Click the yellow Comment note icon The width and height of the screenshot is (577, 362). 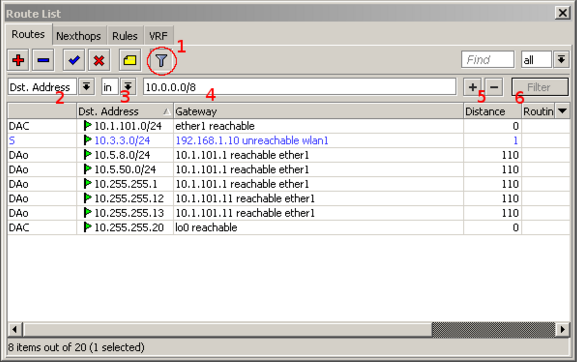(130, 60)
